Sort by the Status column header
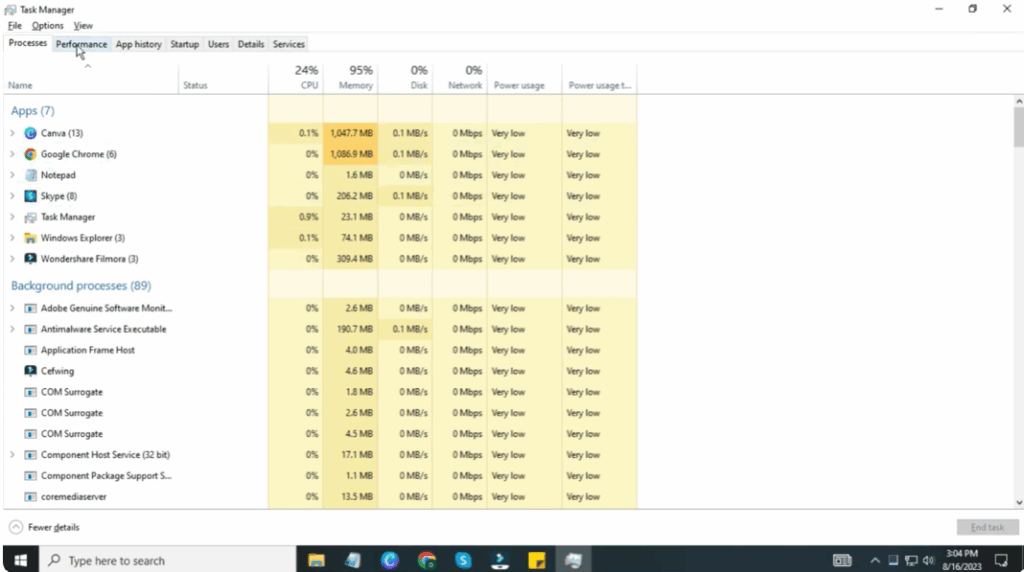Viewport: 1024px width, 572px height. [x=223, y=77]
